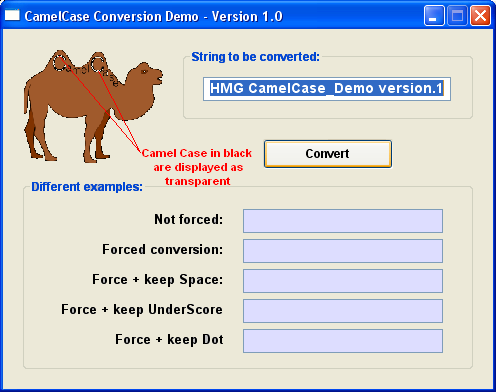Click the 'Force + keep UnderScore' label
The height and width of the screenshot is (392, 496).
click(x=142, y=309)
